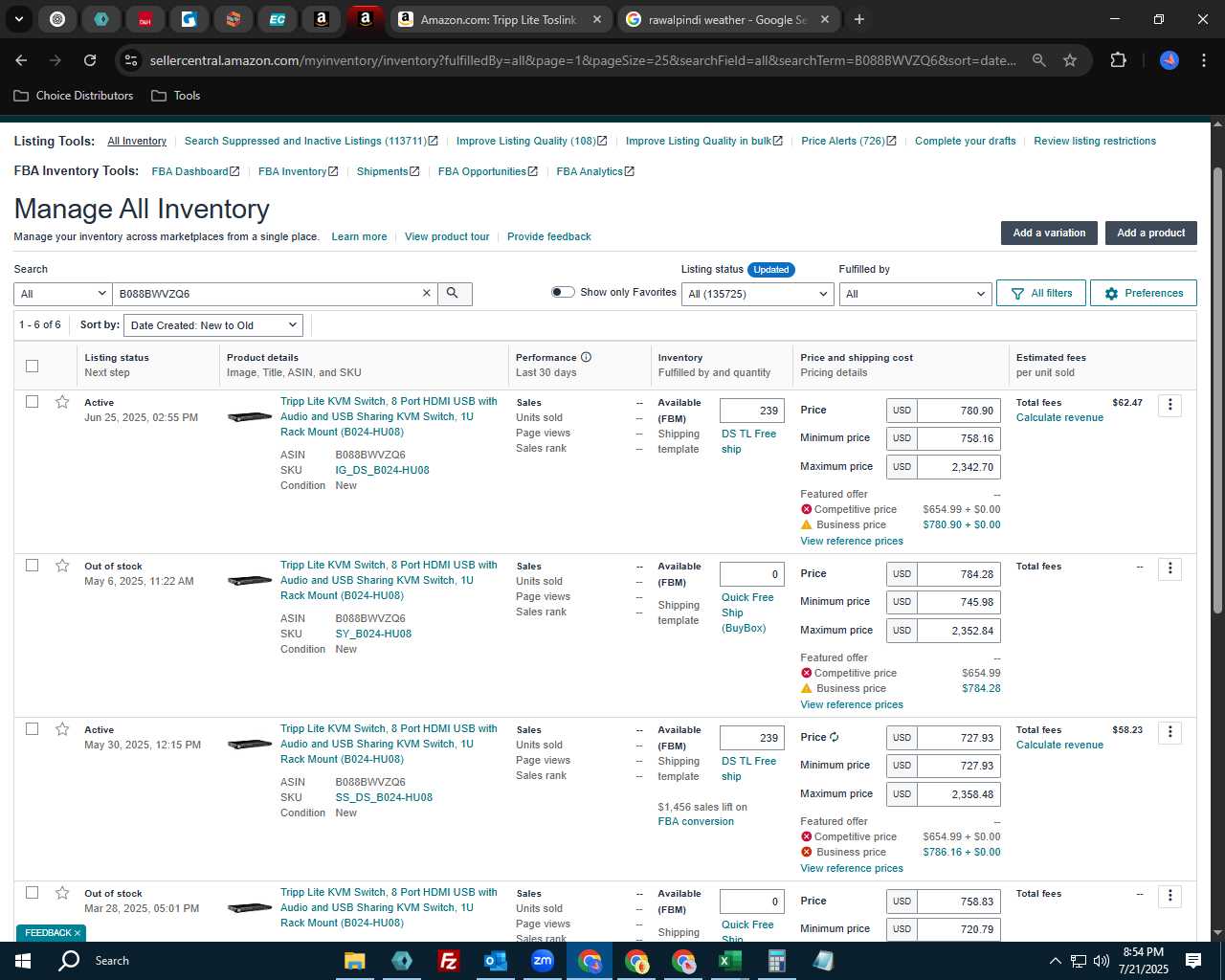Open Search Suppressed and Inactive Listings link
The width and height of the screenshot is (1225, 980).
tap(311, 141)
